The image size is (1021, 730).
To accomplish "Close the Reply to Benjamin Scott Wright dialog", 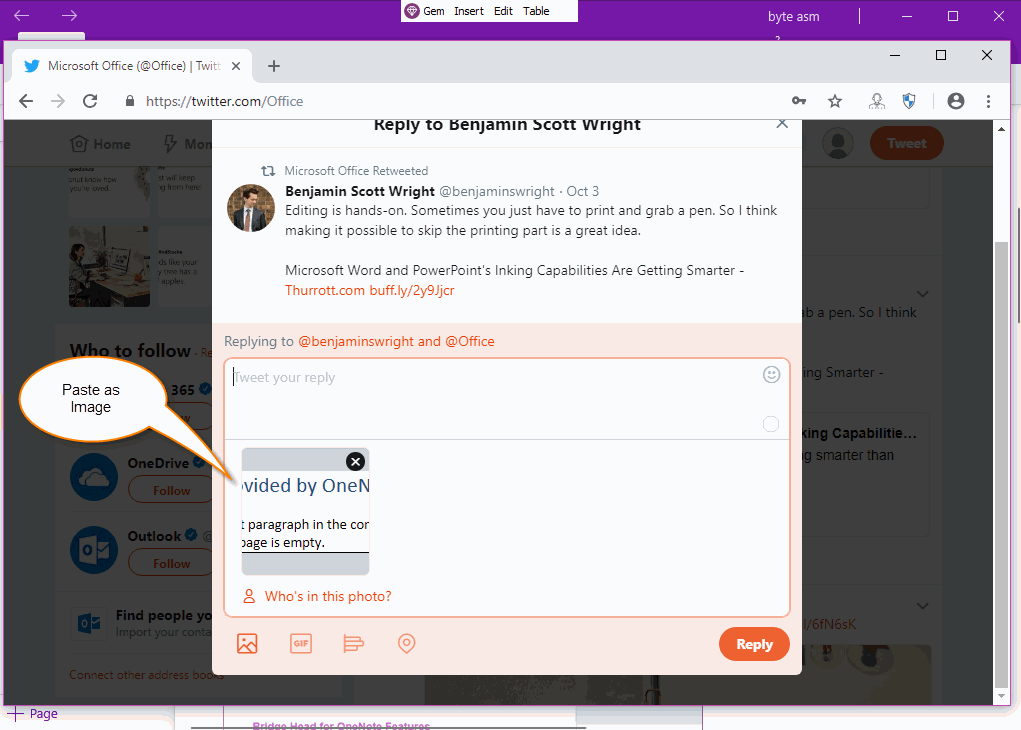I will click(x=782, y=123).
